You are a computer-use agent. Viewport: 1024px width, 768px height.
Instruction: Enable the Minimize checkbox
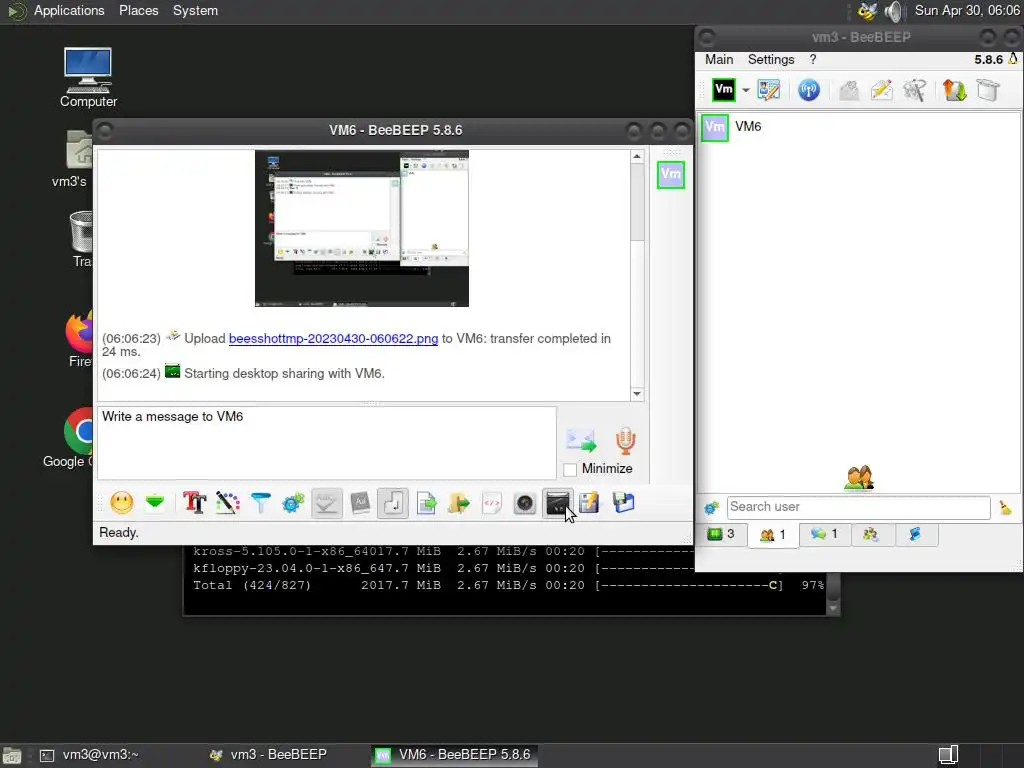[570, 470]
